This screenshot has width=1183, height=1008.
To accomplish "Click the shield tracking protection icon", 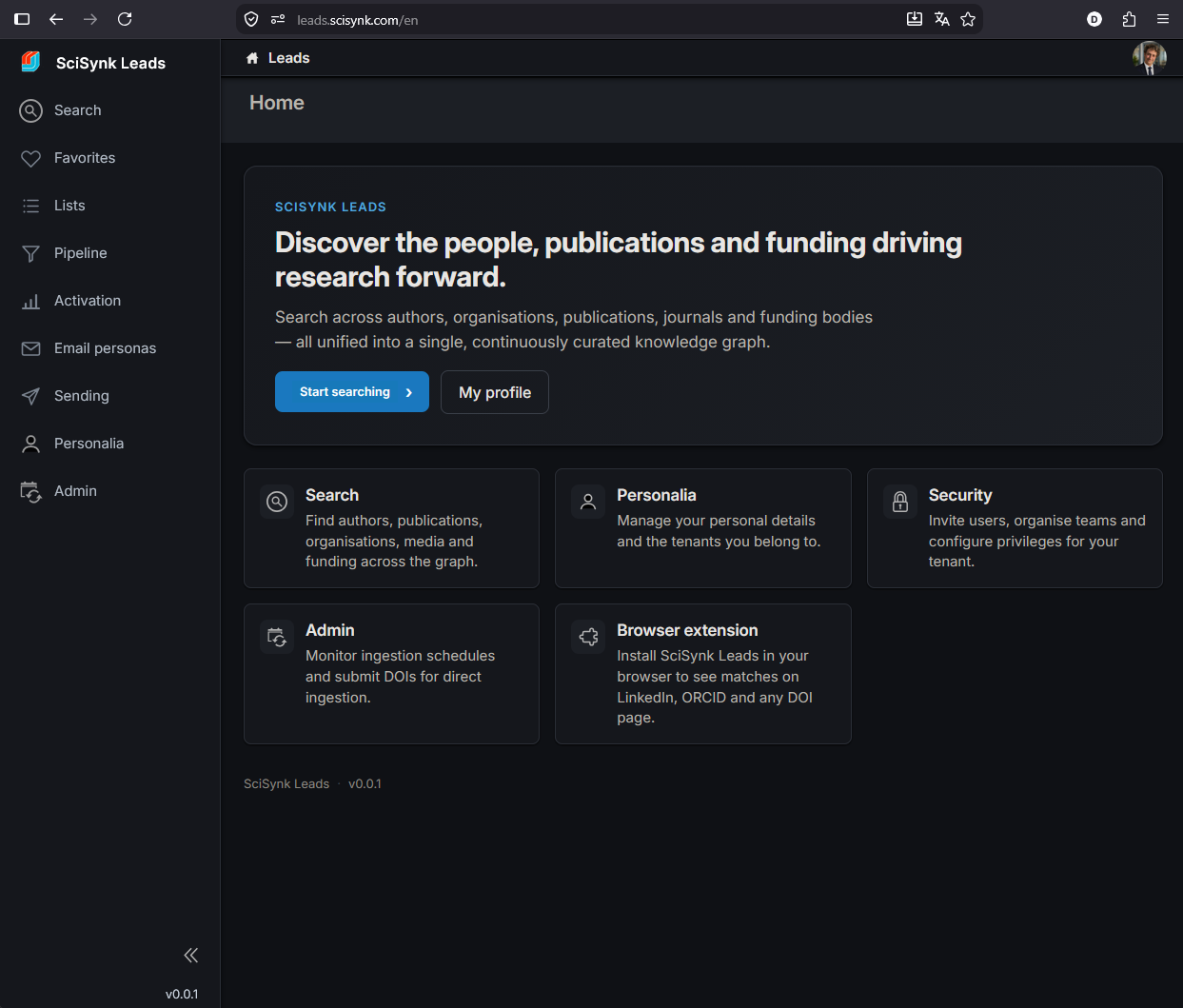I will [x=251, y=19].
